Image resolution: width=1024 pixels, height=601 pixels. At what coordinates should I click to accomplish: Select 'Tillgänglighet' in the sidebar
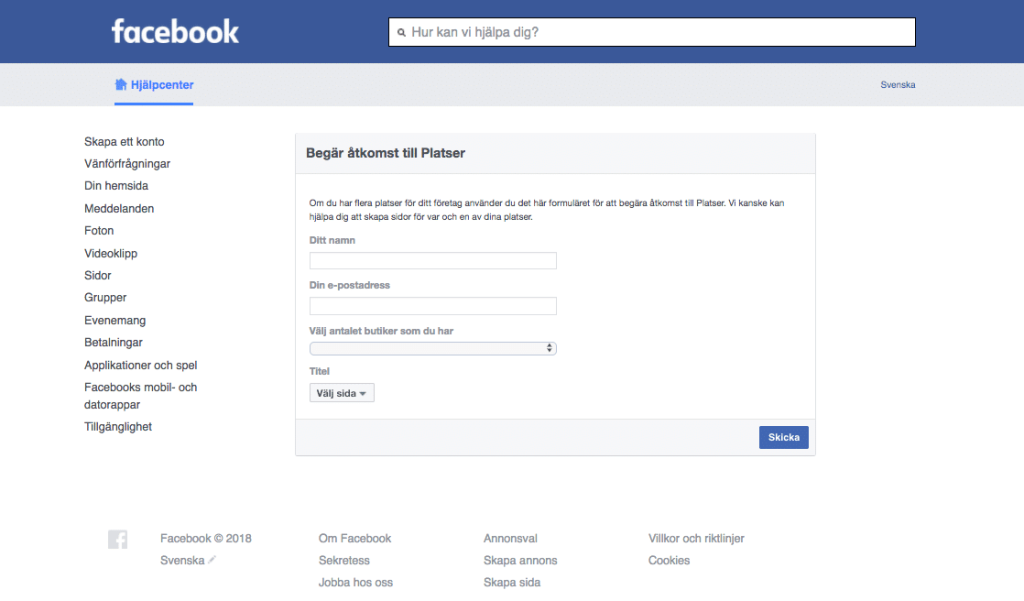(118, 426)
